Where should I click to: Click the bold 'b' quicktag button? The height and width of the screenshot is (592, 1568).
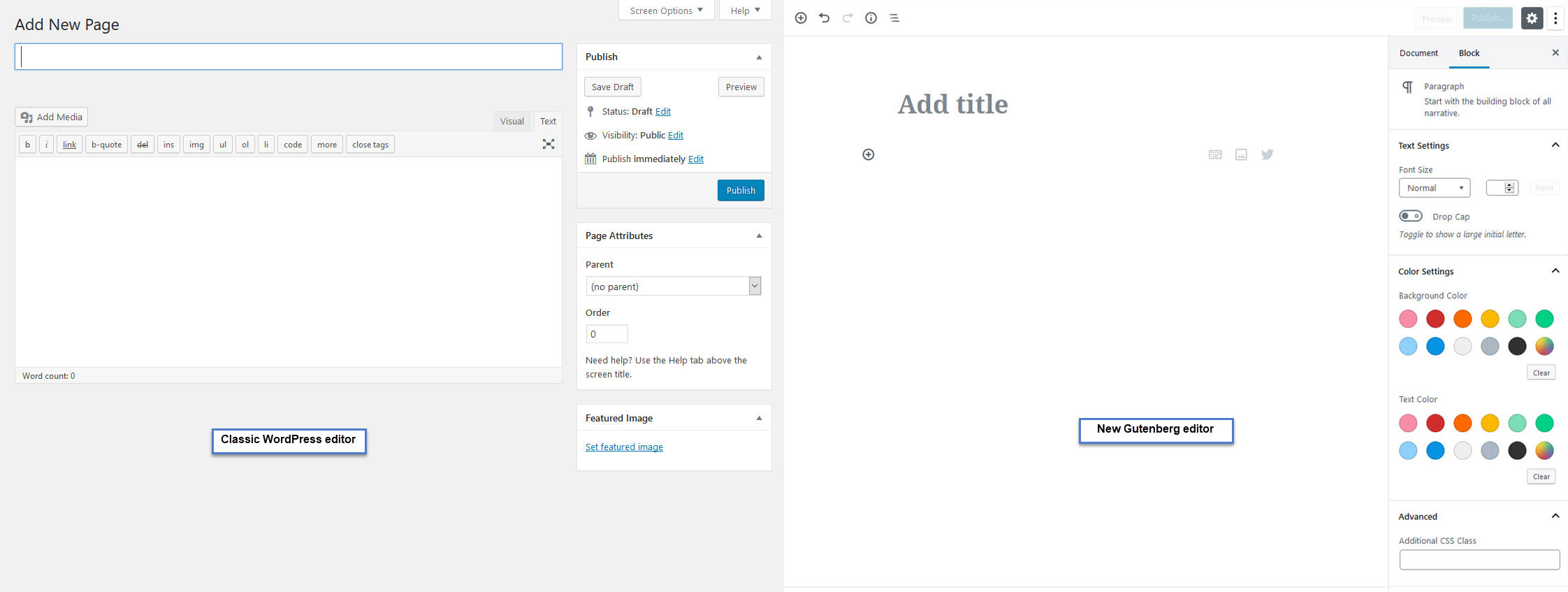click(x=27, y=145)
